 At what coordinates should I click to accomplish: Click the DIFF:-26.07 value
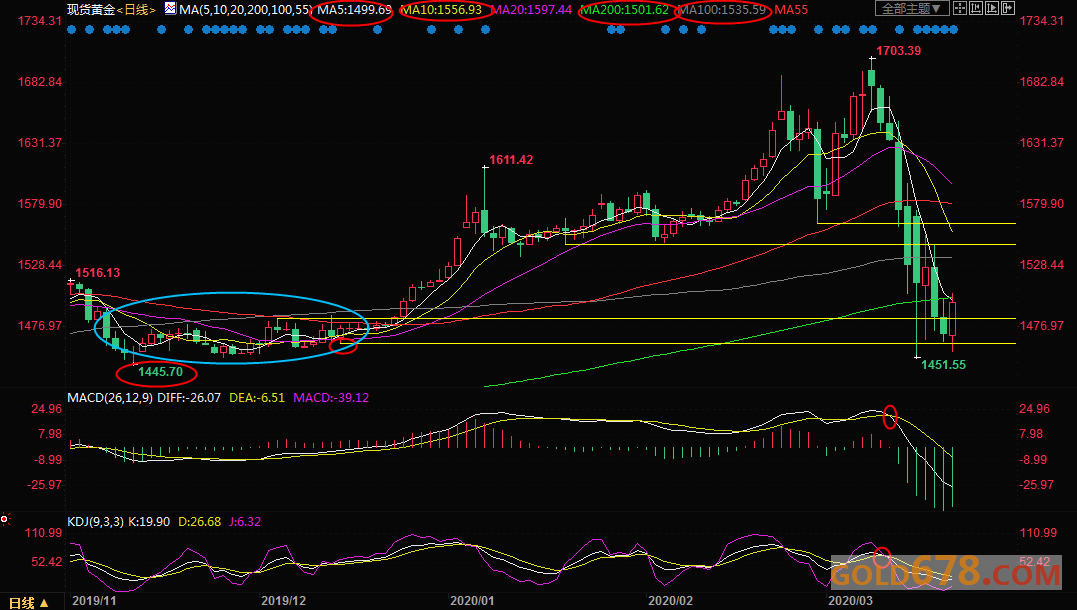click(x=189, y=398)
